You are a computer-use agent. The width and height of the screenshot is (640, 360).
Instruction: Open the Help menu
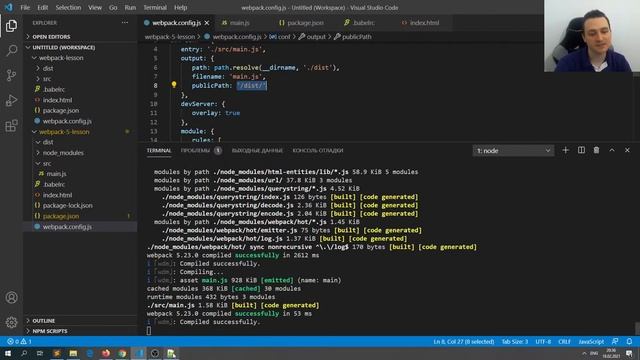click(x=180, y=7)
